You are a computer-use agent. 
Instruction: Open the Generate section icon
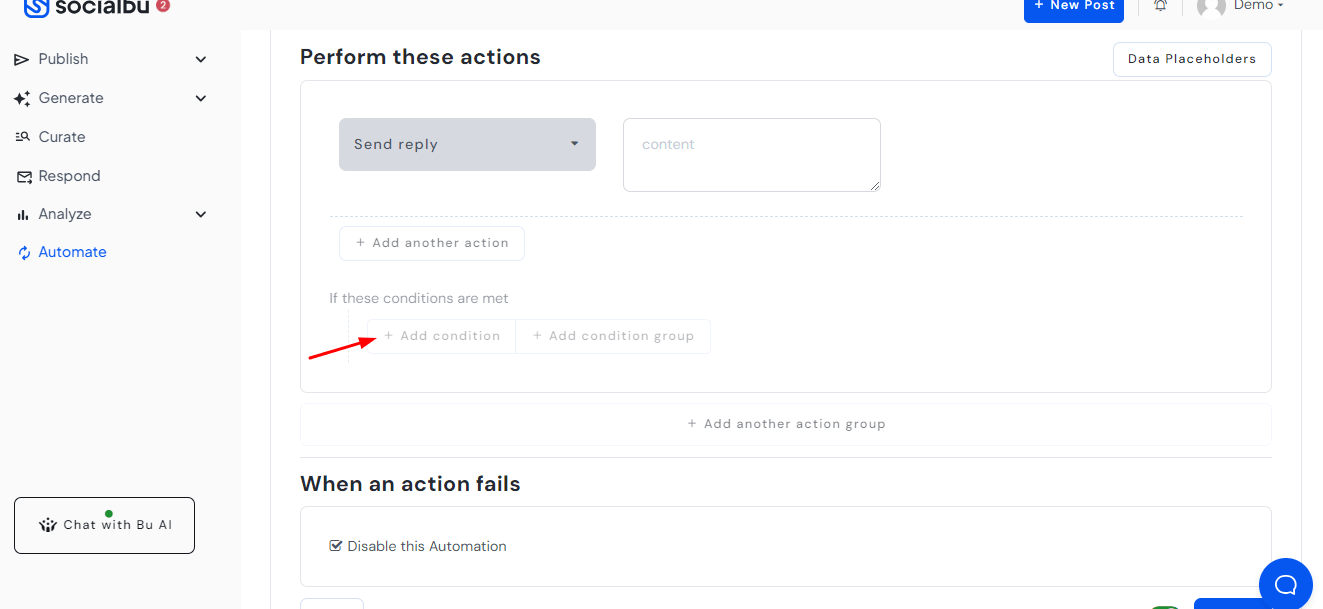[22, 98]
